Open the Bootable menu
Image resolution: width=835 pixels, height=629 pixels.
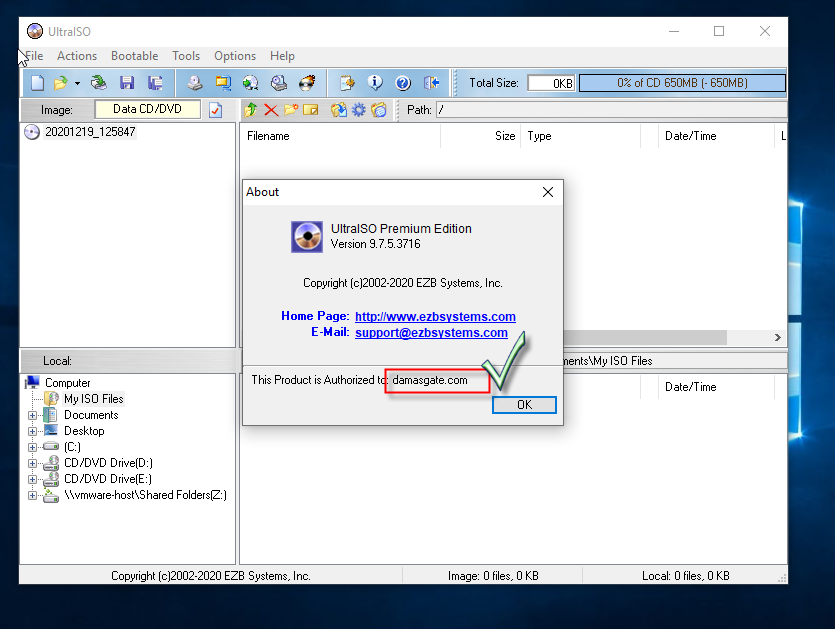click(134, 56)
